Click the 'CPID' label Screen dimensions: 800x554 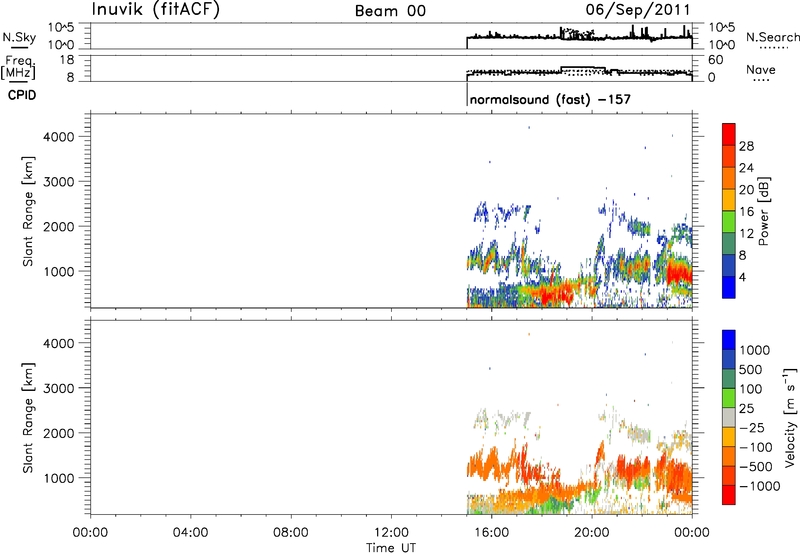[22, 95]
